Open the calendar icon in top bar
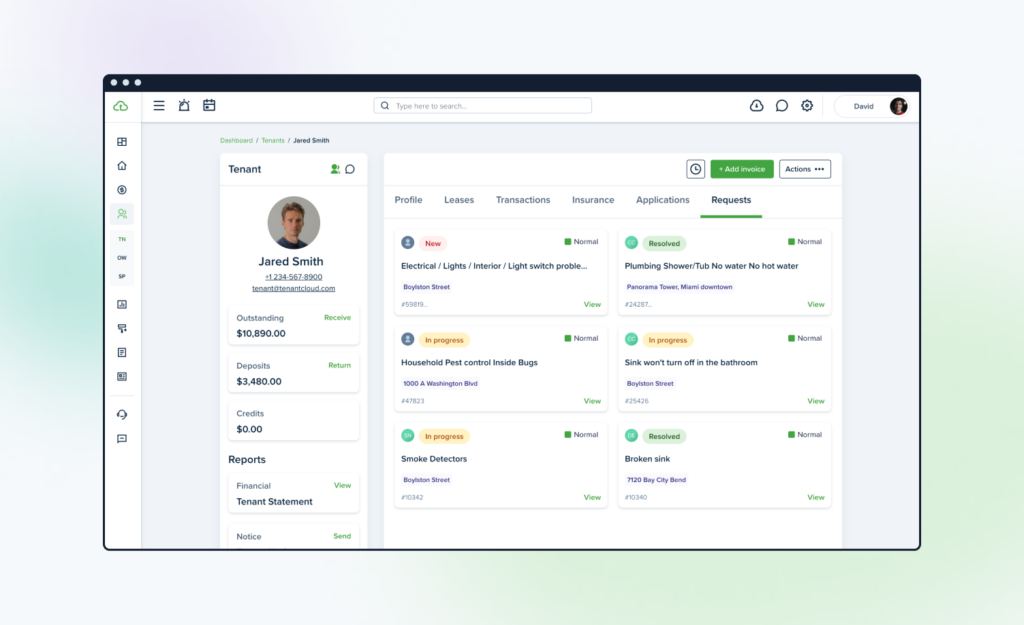Viewport: 1024px width, 625px height. point(209,105)
